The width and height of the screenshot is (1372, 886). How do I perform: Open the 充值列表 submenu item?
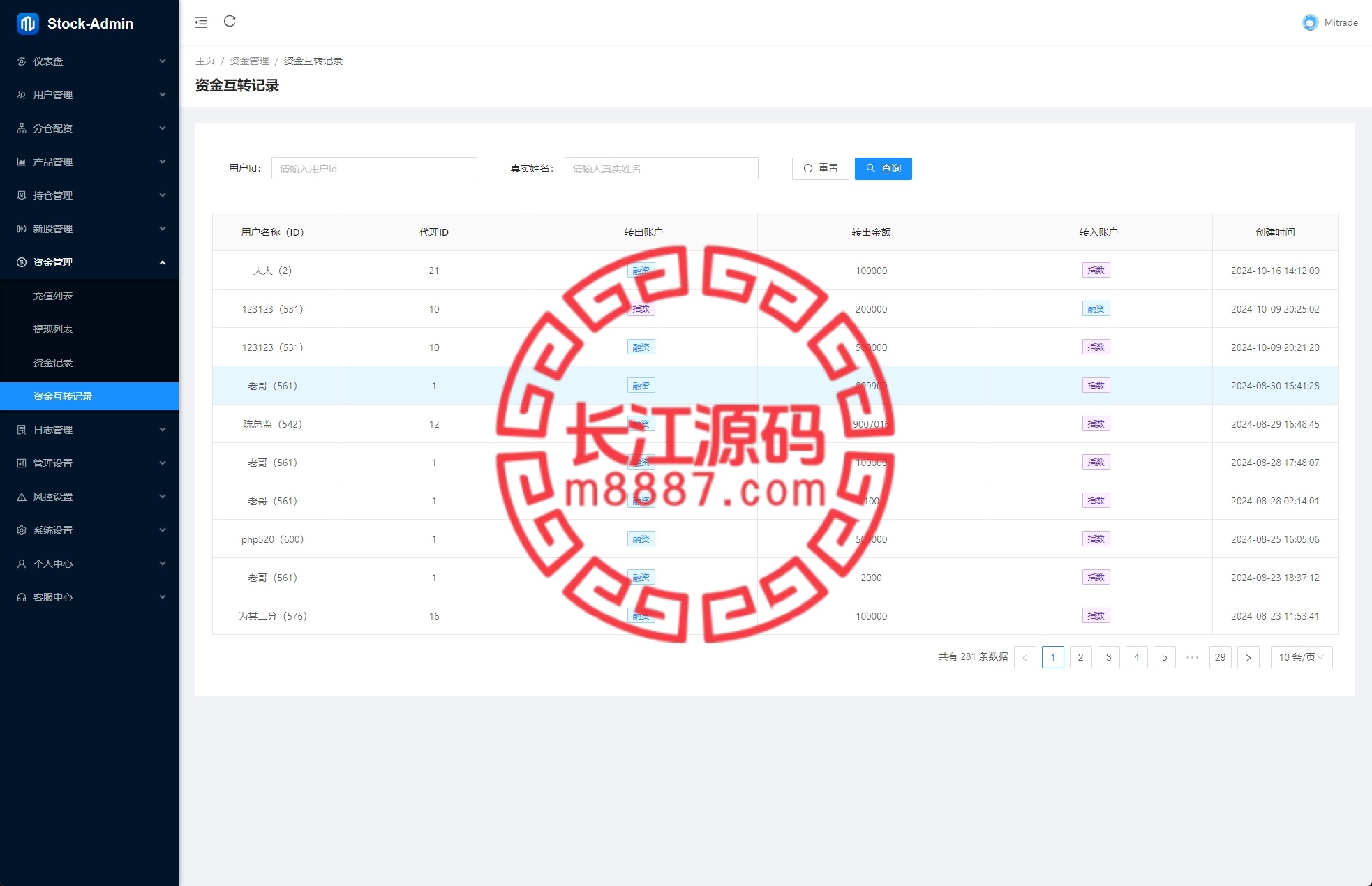[x=89, y=296]
